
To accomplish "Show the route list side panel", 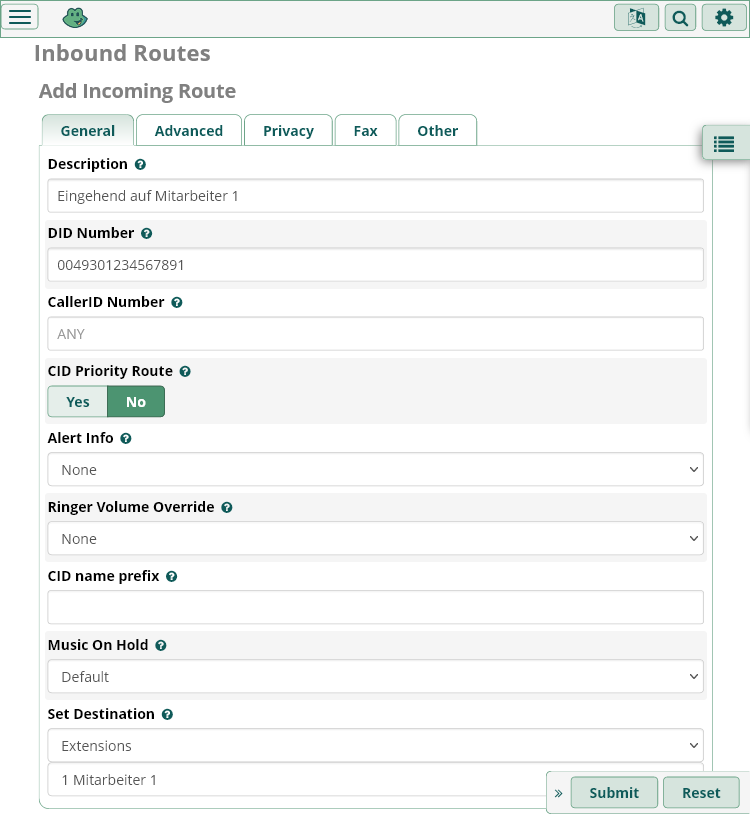I will (724, 144).
